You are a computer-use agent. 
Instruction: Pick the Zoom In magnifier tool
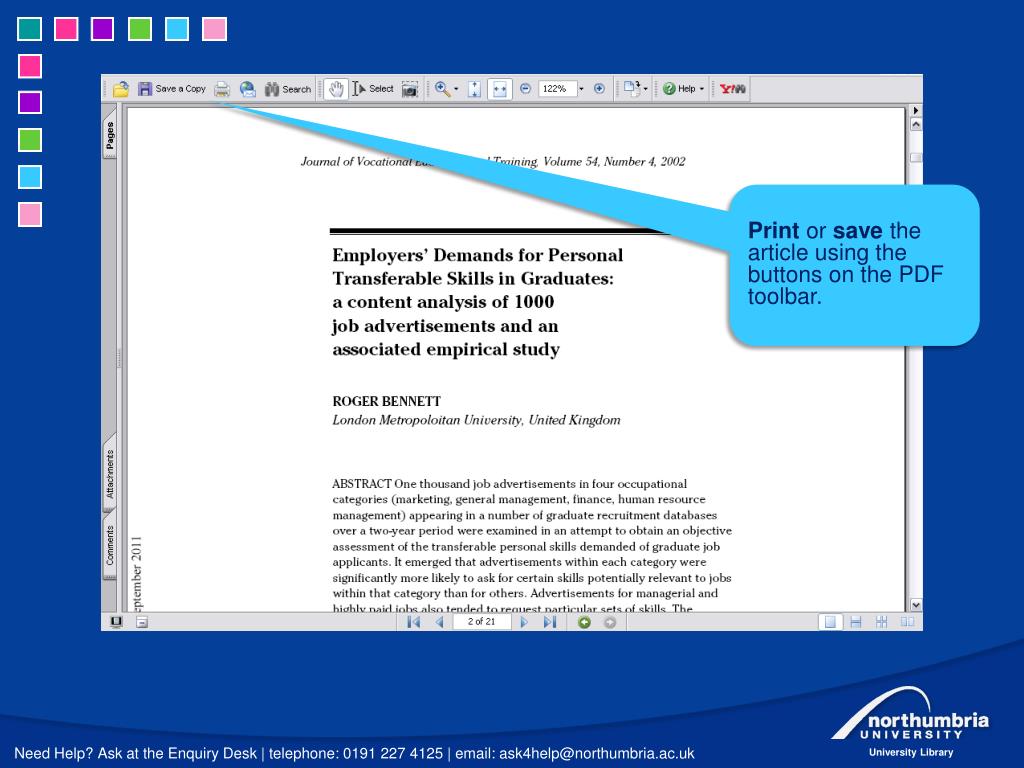pos(442,89)
